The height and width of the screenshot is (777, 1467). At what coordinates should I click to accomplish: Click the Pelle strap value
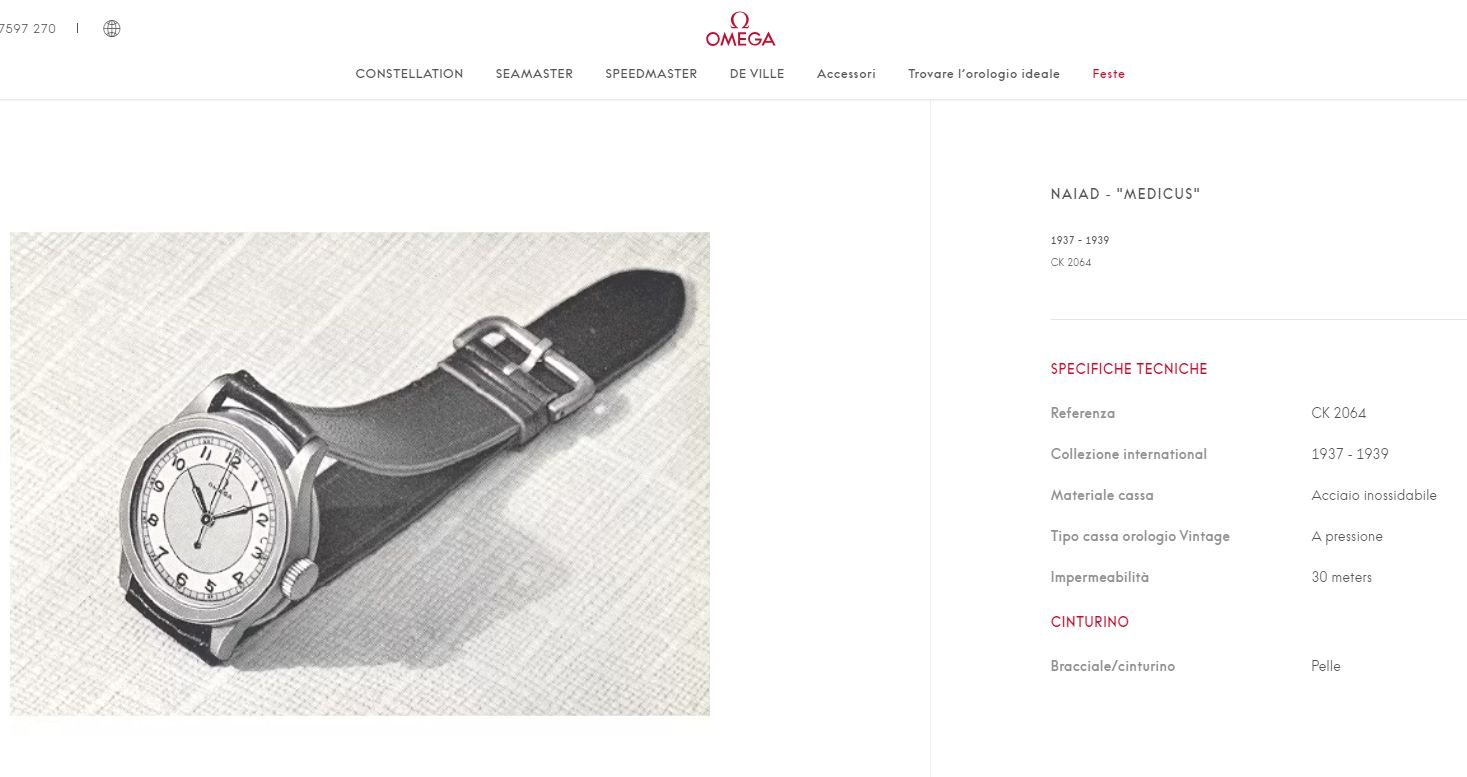tap(1325, 666)
